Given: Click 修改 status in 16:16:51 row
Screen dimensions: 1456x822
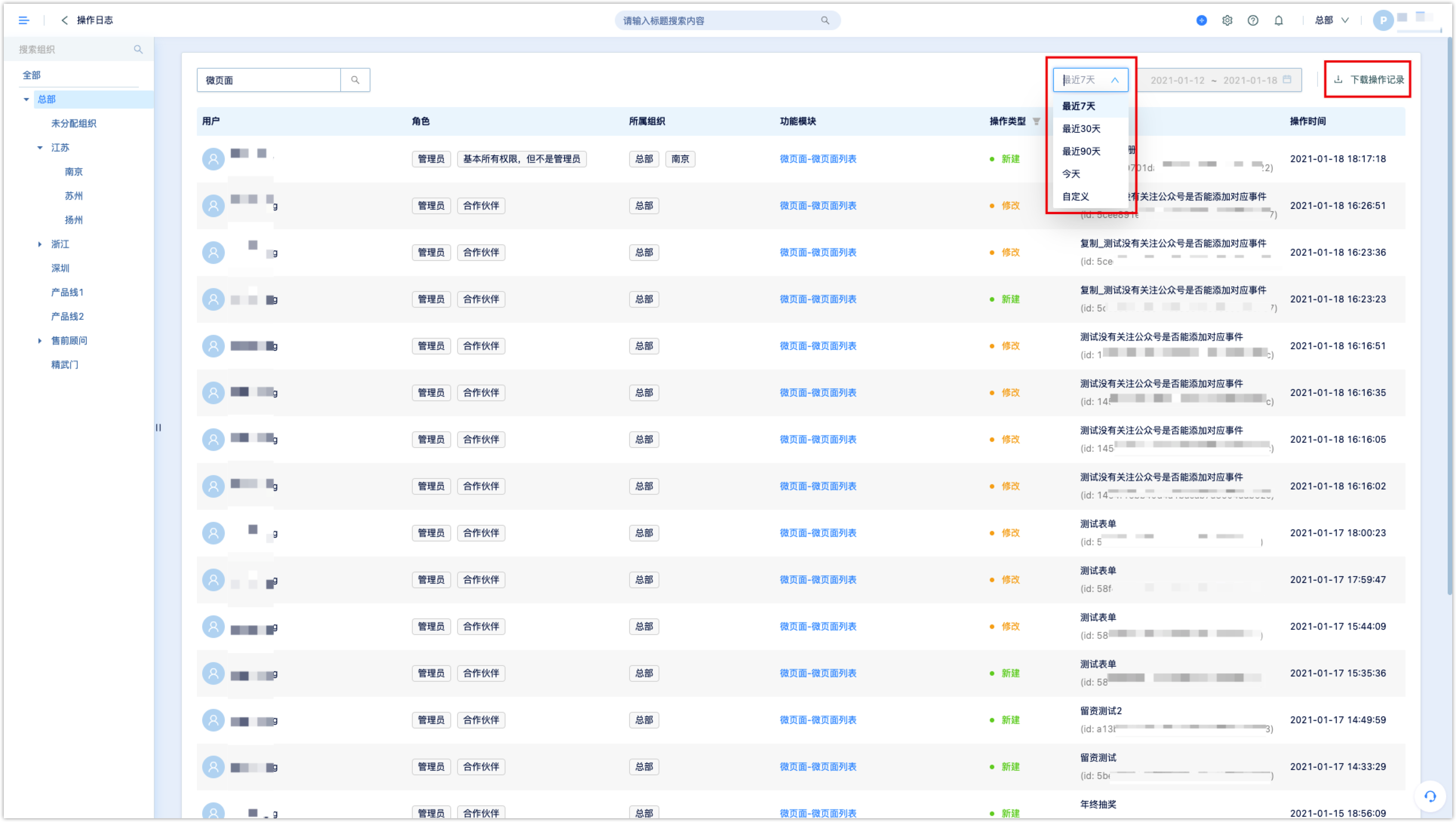Looking at the screenshot, I should coord(1010,346).
